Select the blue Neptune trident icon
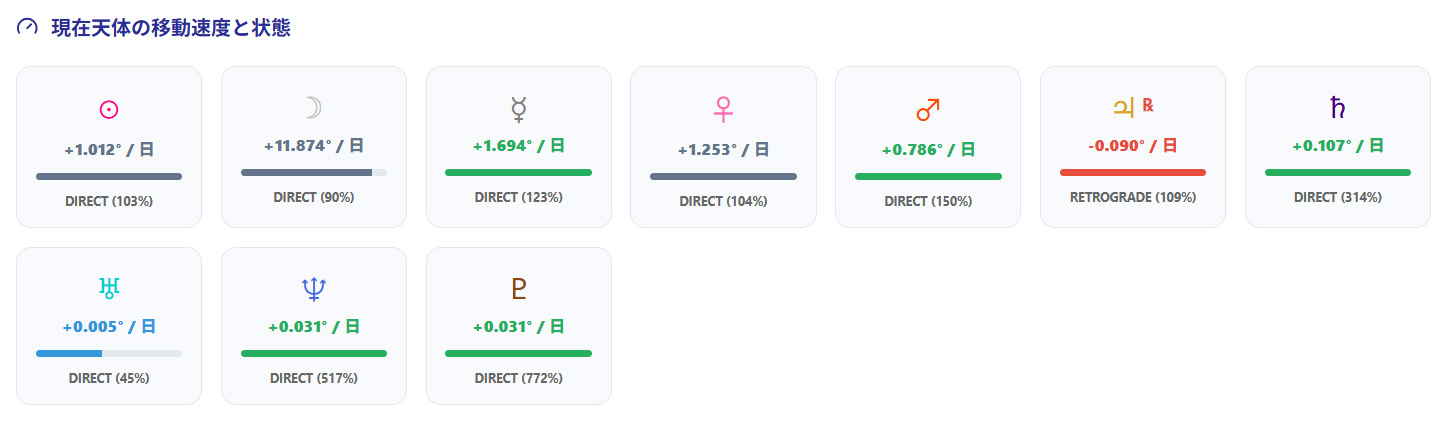Screen dimensions: 1443x427 (x=314, y=289)
